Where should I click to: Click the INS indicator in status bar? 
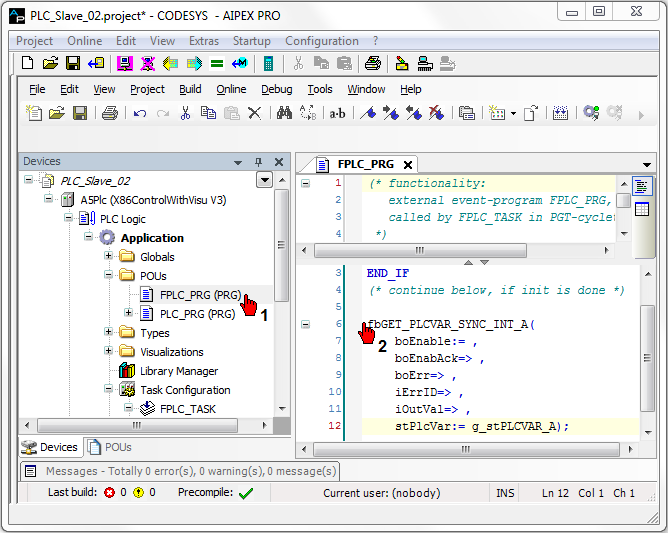505,493
